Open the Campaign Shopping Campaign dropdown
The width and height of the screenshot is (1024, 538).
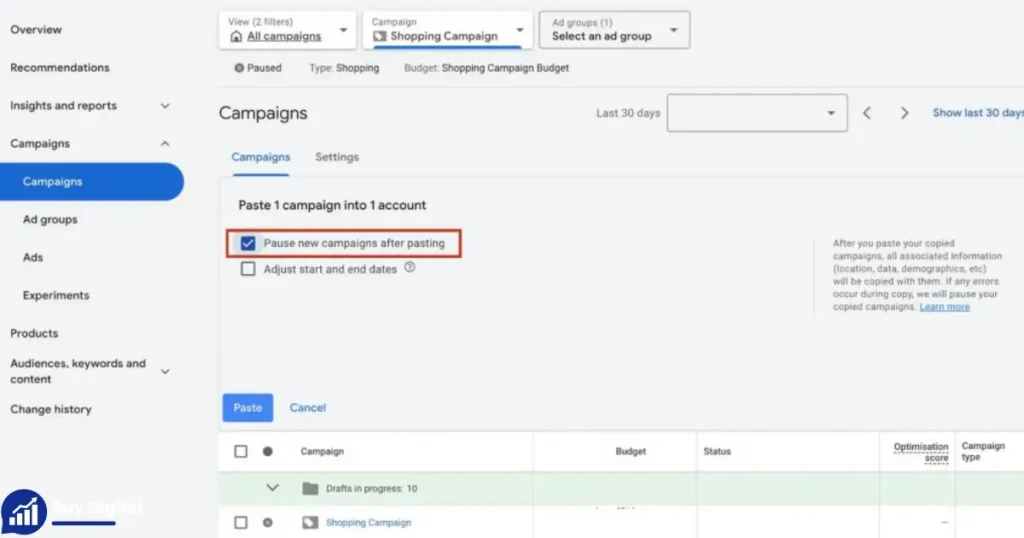pyautogui.click(x=448, y=30)
